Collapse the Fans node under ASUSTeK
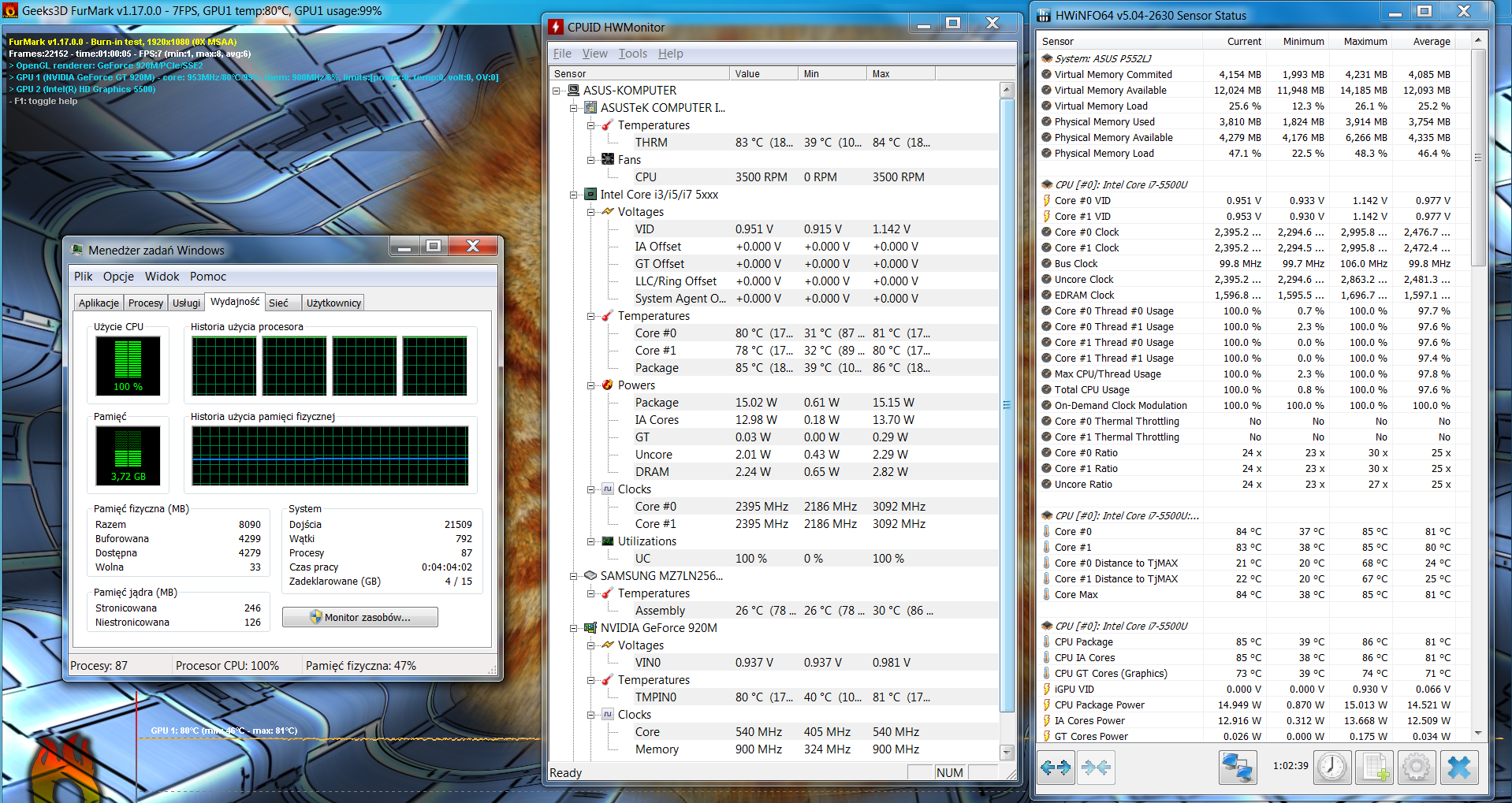 point(590,160)
